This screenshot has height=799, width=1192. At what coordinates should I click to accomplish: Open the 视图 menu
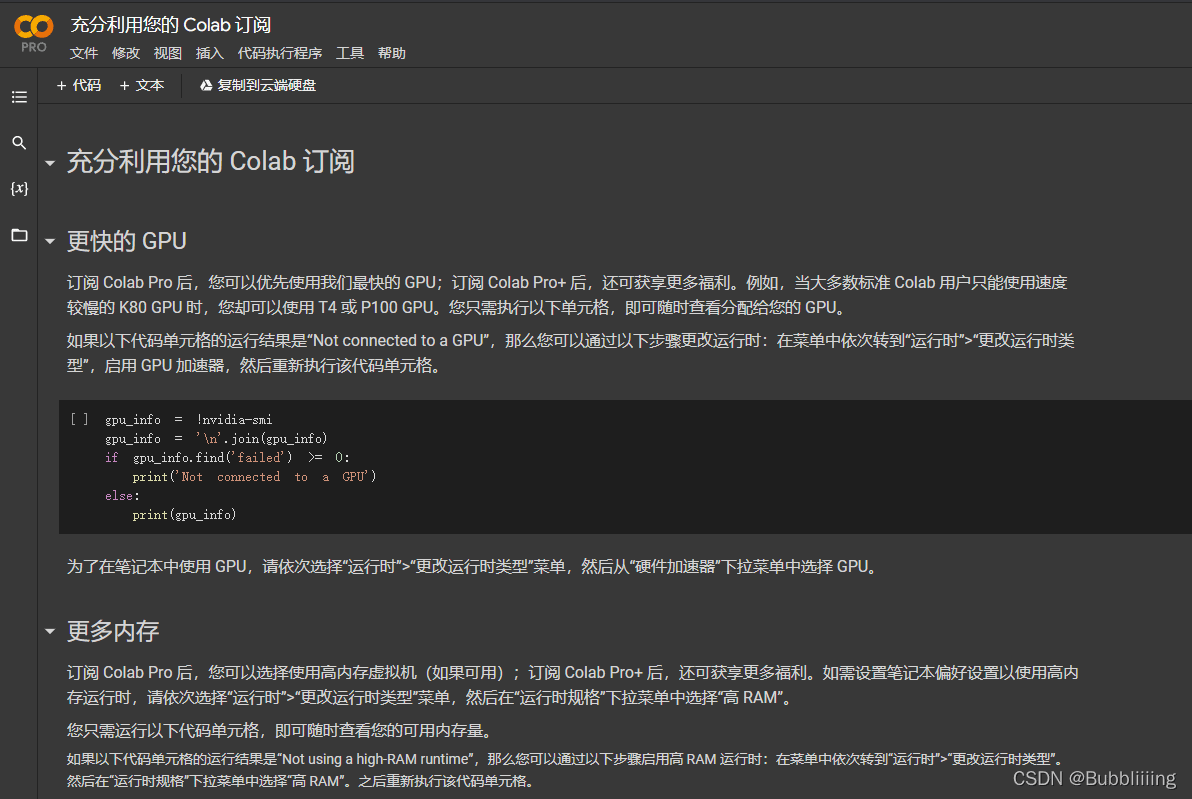coord(168,54)
